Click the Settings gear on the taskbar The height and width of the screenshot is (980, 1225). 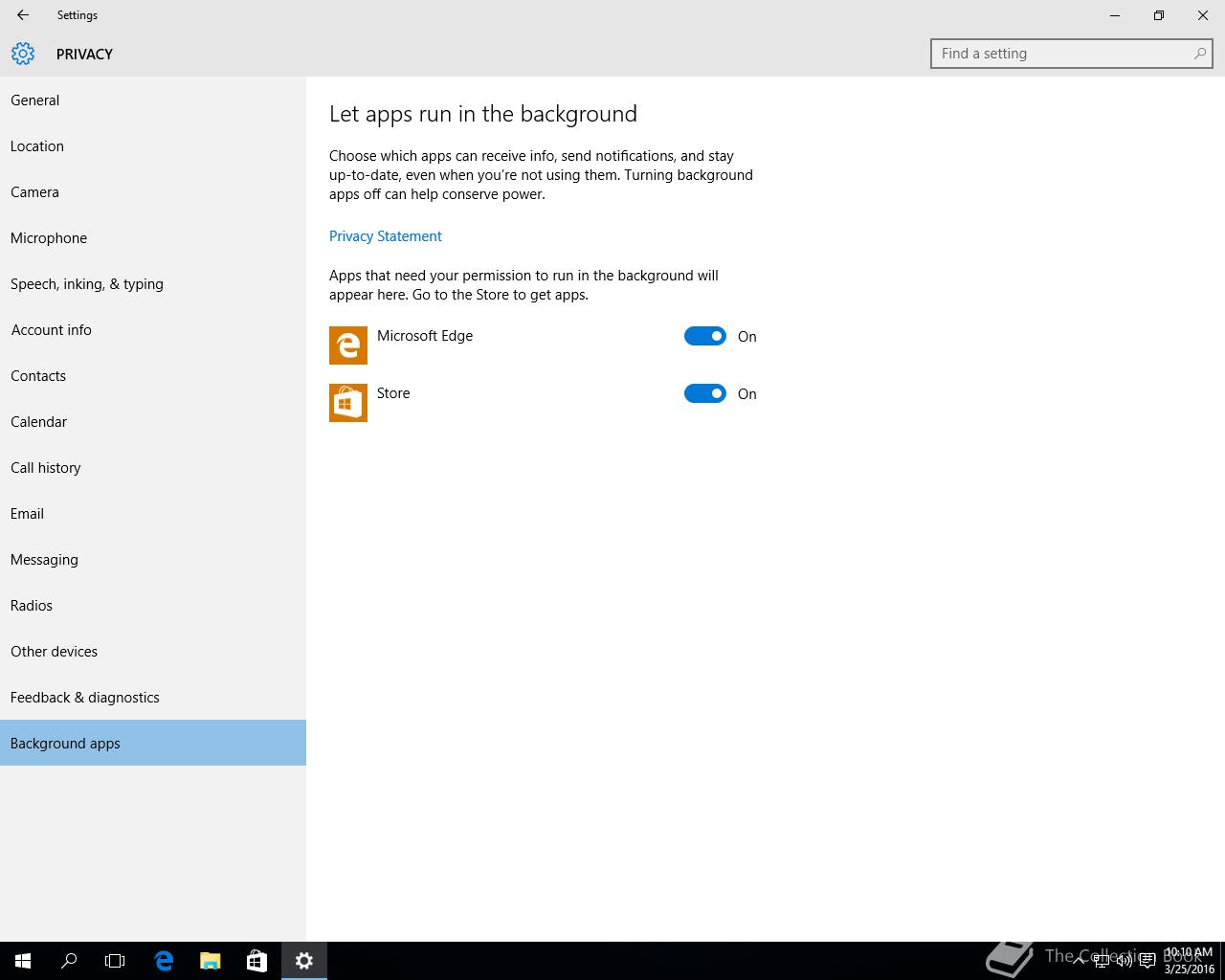304,961
